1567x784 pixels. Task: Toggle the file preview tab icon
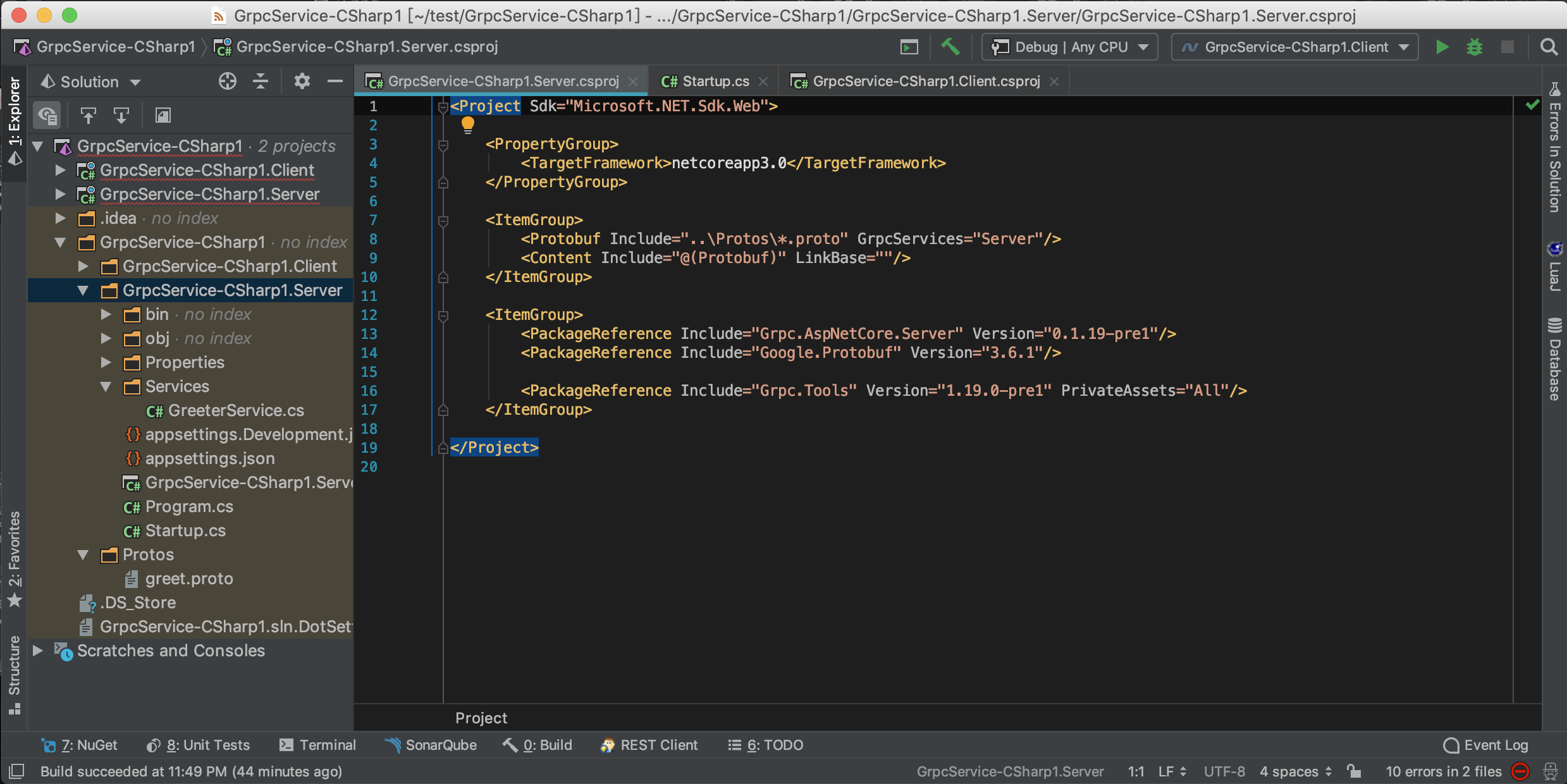pos(163,115)
